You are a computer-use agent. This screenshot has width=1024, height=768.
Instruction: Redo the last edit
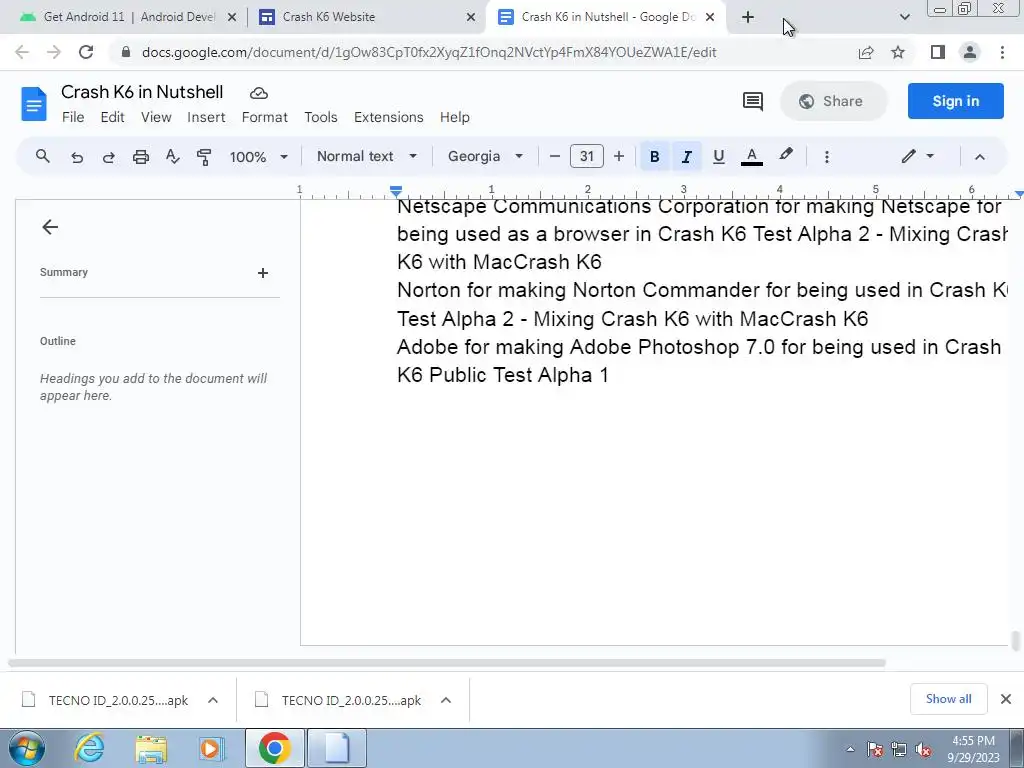[x=108, y=157]
